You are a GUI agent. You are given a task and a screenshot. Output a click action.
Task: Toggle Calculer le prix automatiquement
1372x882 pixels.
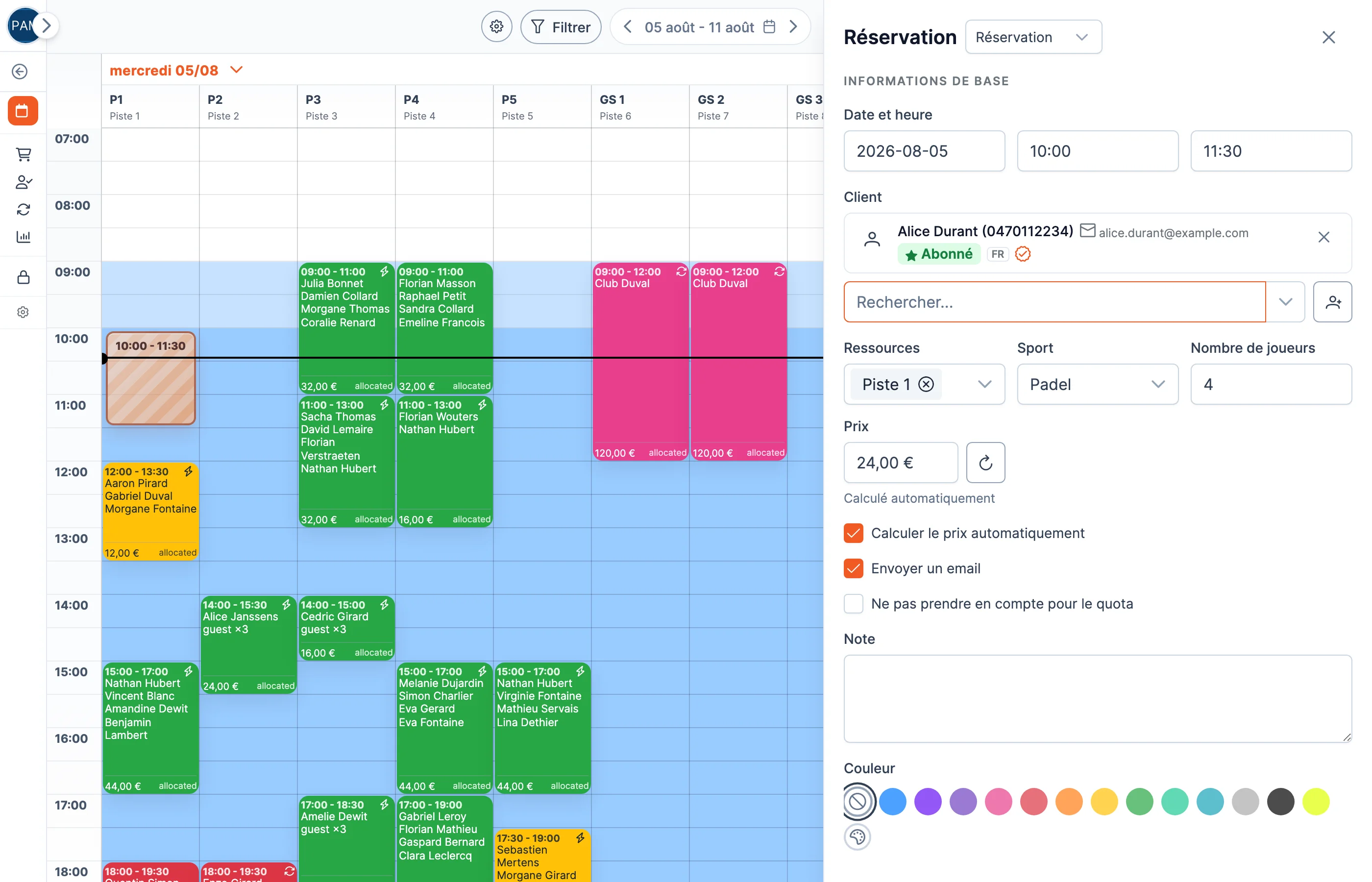pyautogui.click(x=853, y=533)
